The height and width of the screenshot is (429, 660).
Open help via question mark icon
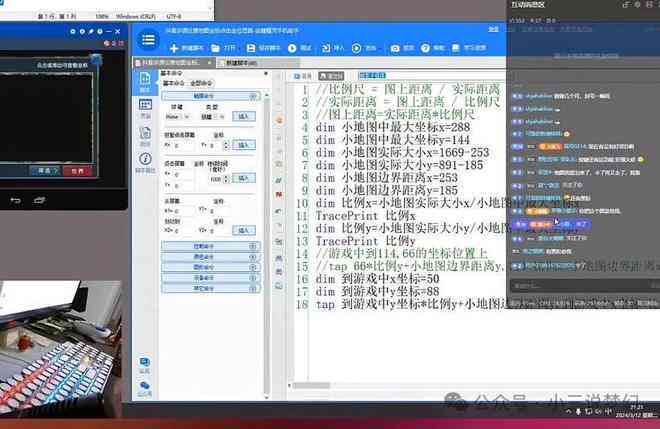426,48
